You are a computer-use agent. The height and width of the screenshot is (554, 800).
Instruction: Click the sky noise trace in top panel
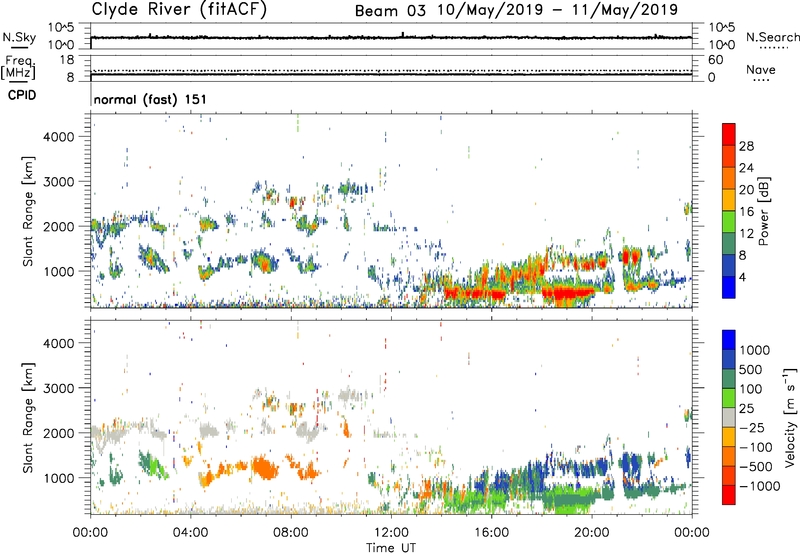click(x=391, y=37)
